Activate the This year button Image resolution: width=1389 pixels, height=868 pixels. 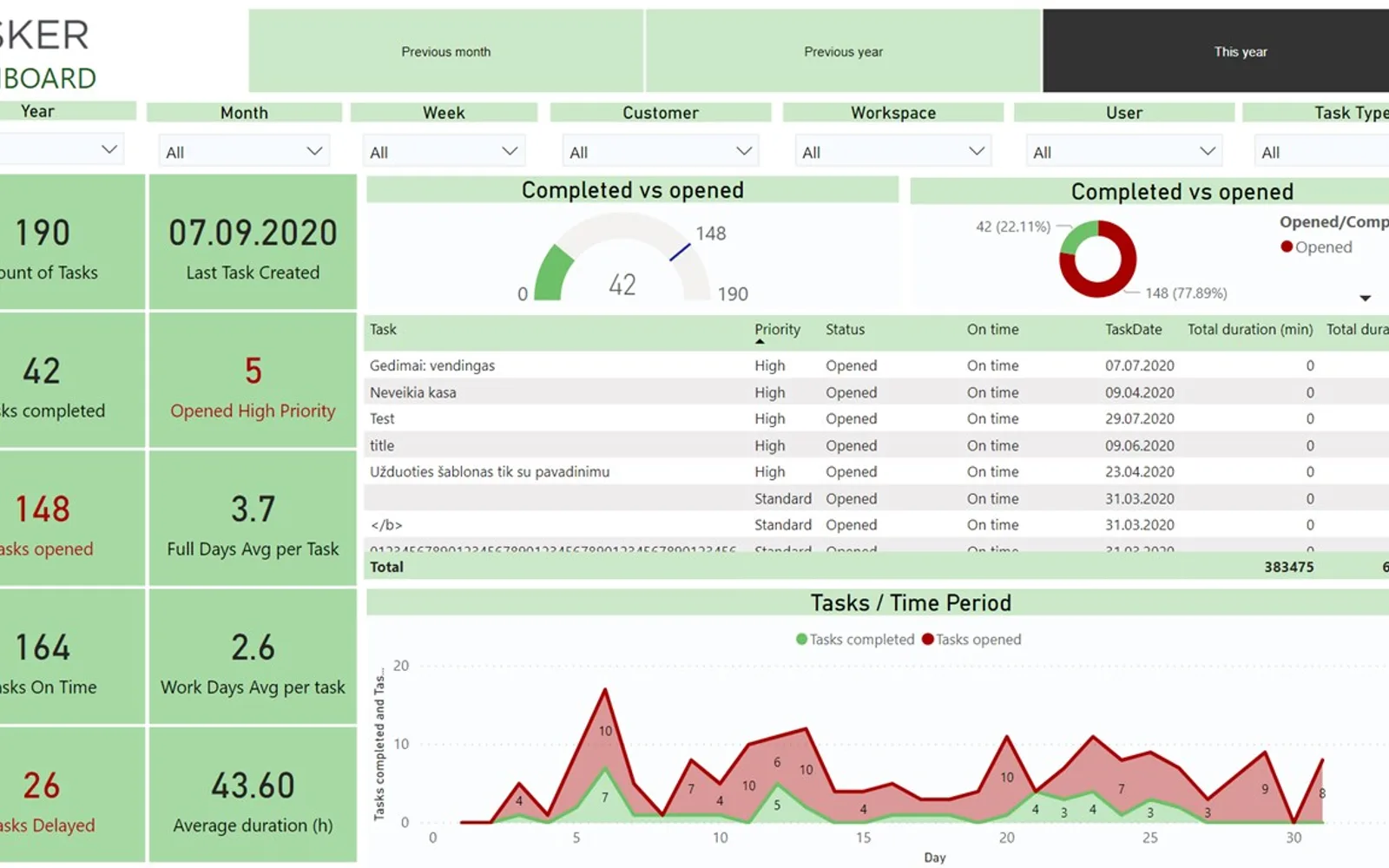point(1216,51)
